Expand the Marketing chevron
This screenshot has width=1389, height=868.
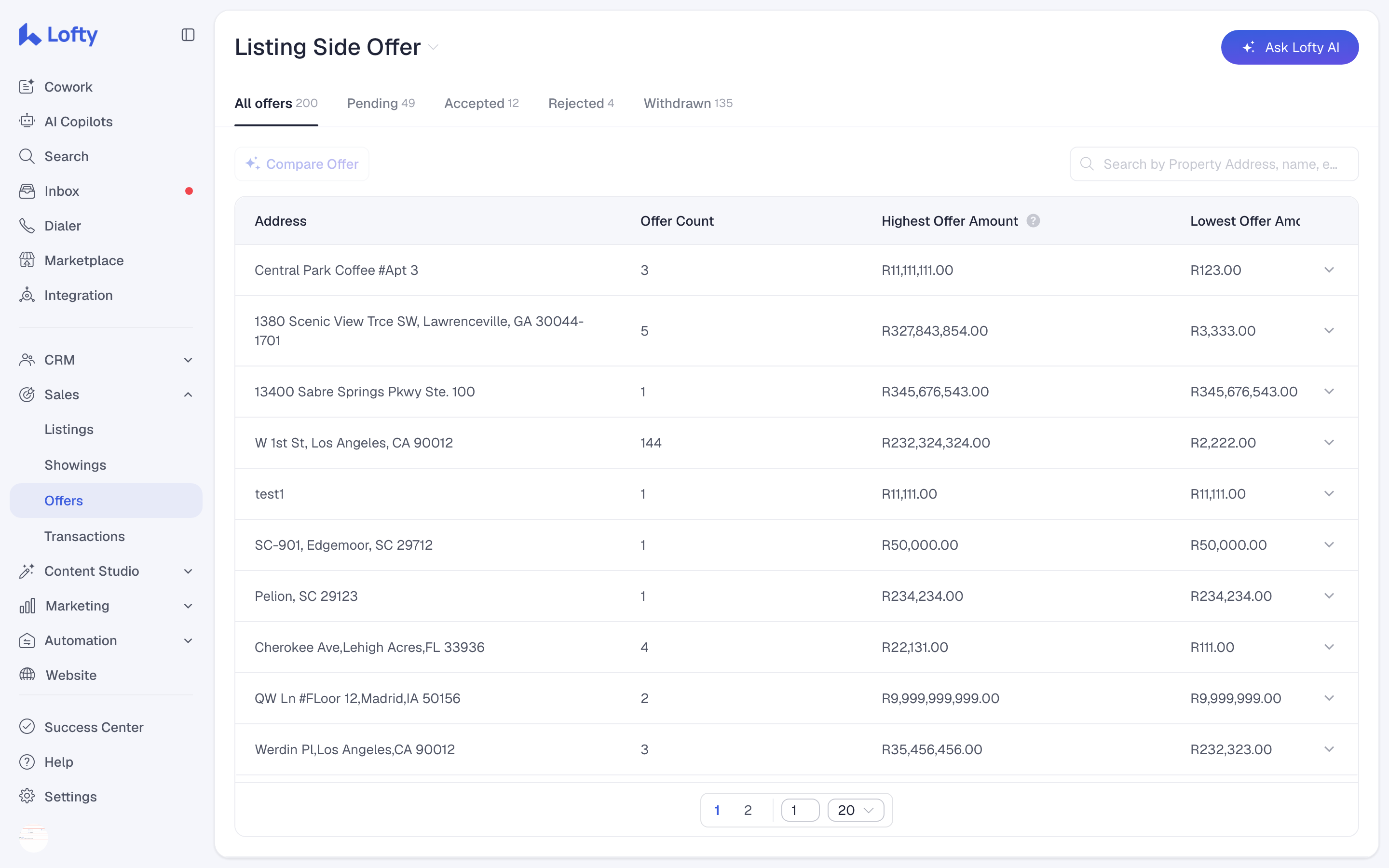(x=188, y=606)
